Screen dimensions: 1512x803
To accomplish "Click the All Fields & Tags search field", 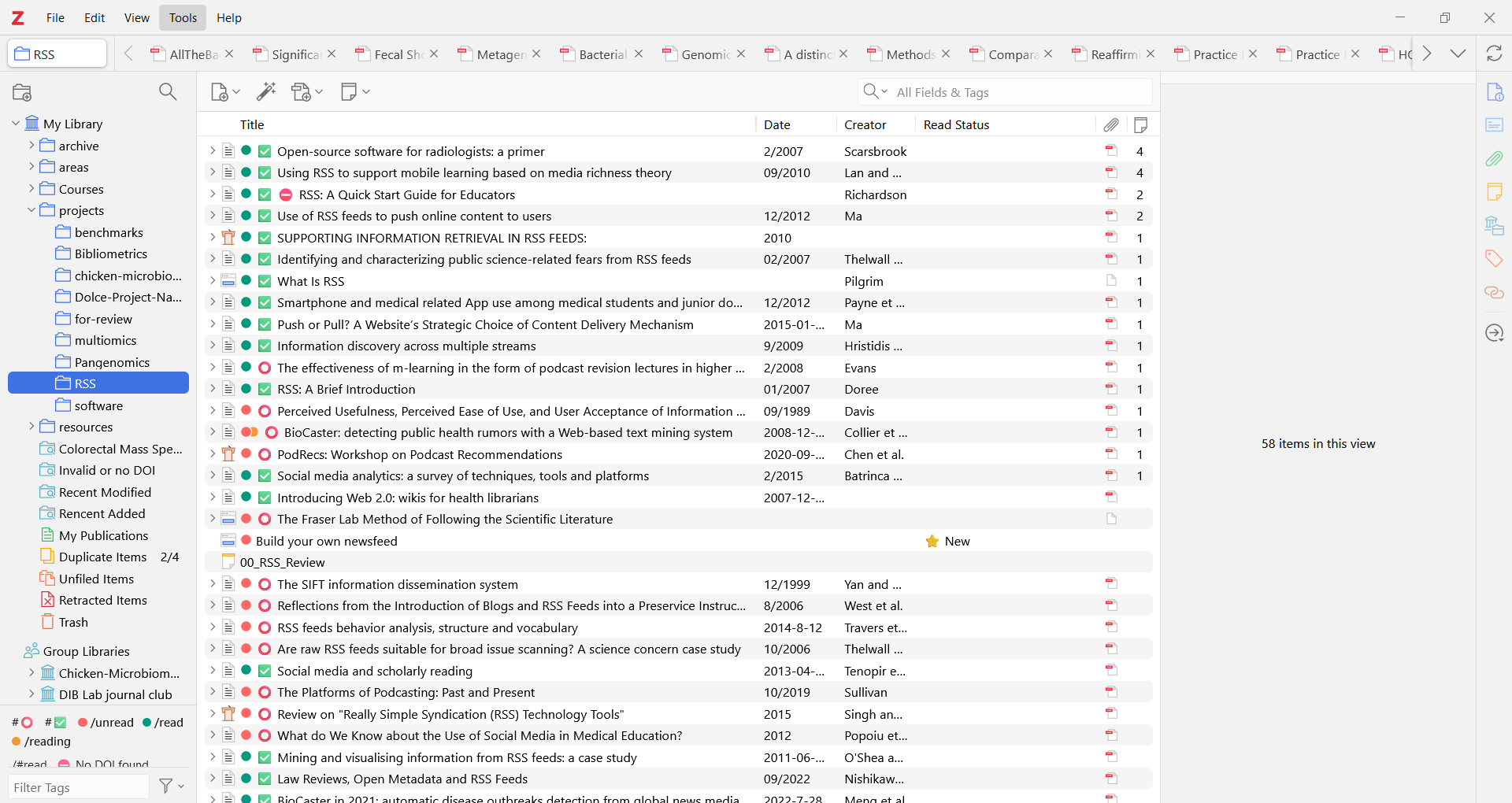I will (x=1016, y=92).
